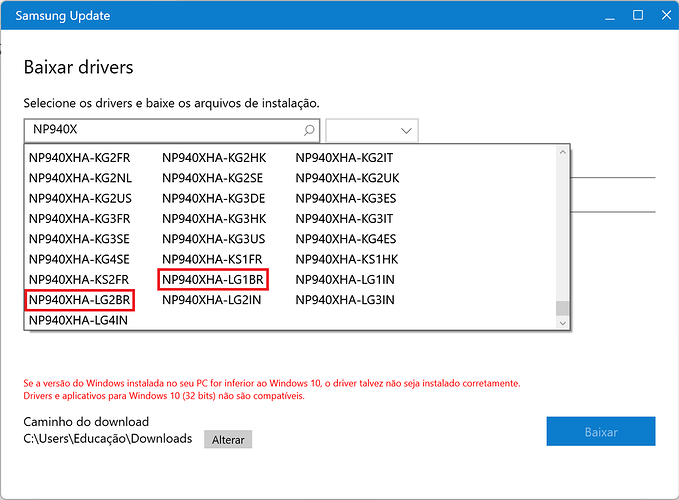Select model NP940XHA-KS1FR
Viewport: 679px width, 500px height.
click(212, 259)
